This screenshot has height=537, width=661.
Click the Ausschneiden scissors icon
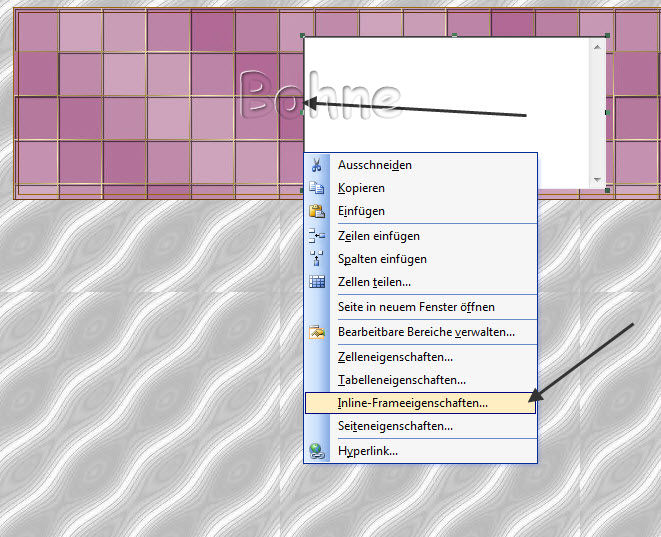point(317,165)
